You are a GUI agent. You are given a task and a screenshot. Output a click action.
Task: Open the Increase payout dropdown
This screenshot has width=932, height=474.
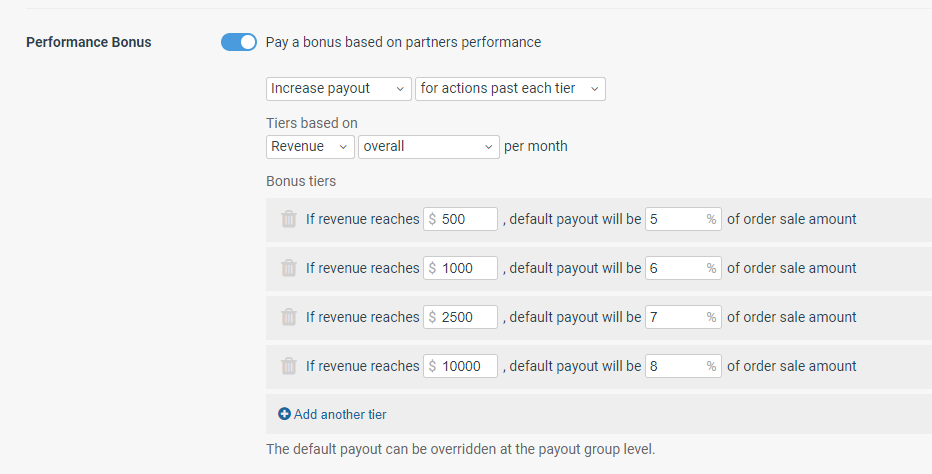(x=339, y=89)
